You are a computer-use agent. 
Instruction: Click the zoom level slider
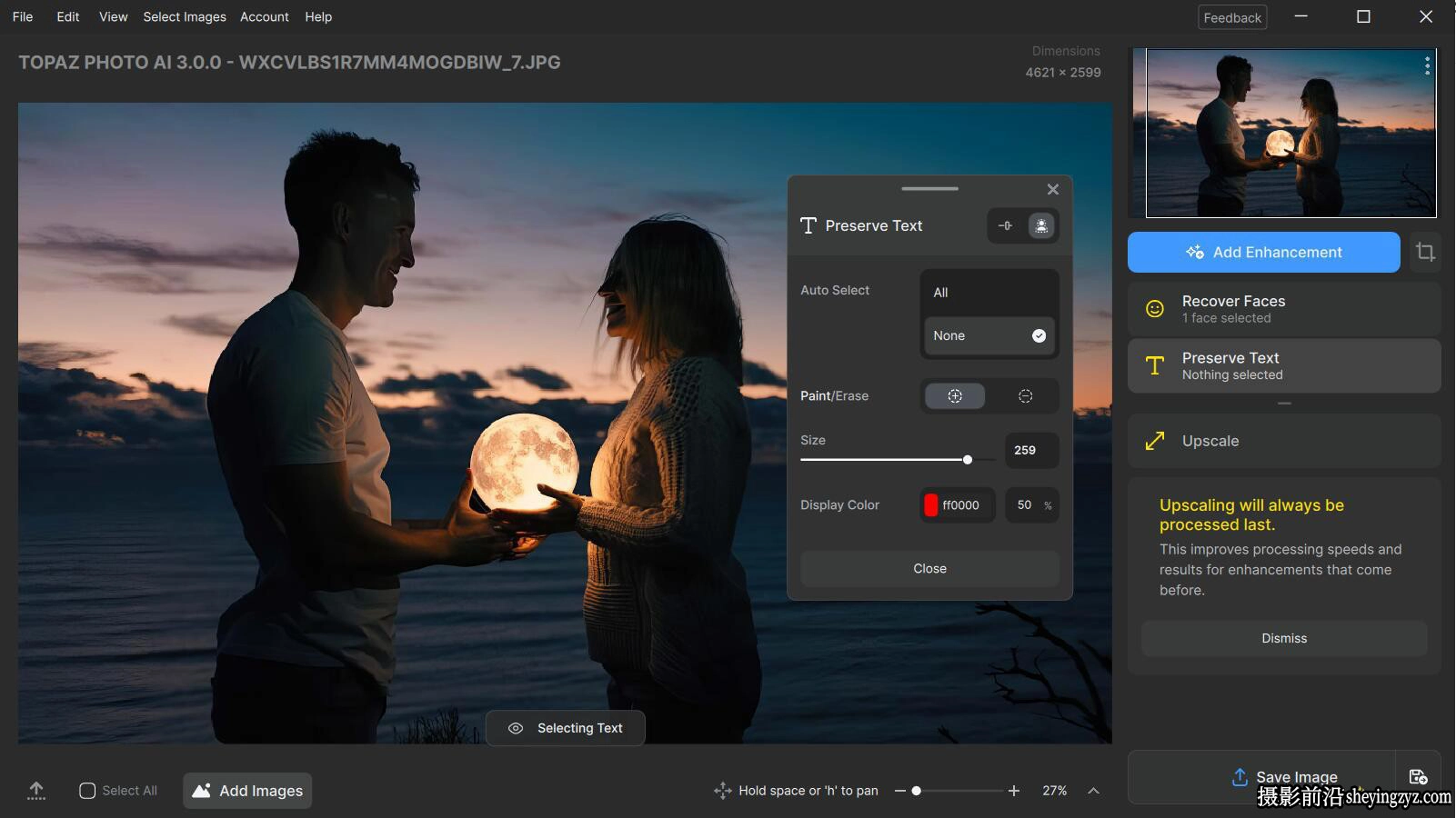[958, 791]
